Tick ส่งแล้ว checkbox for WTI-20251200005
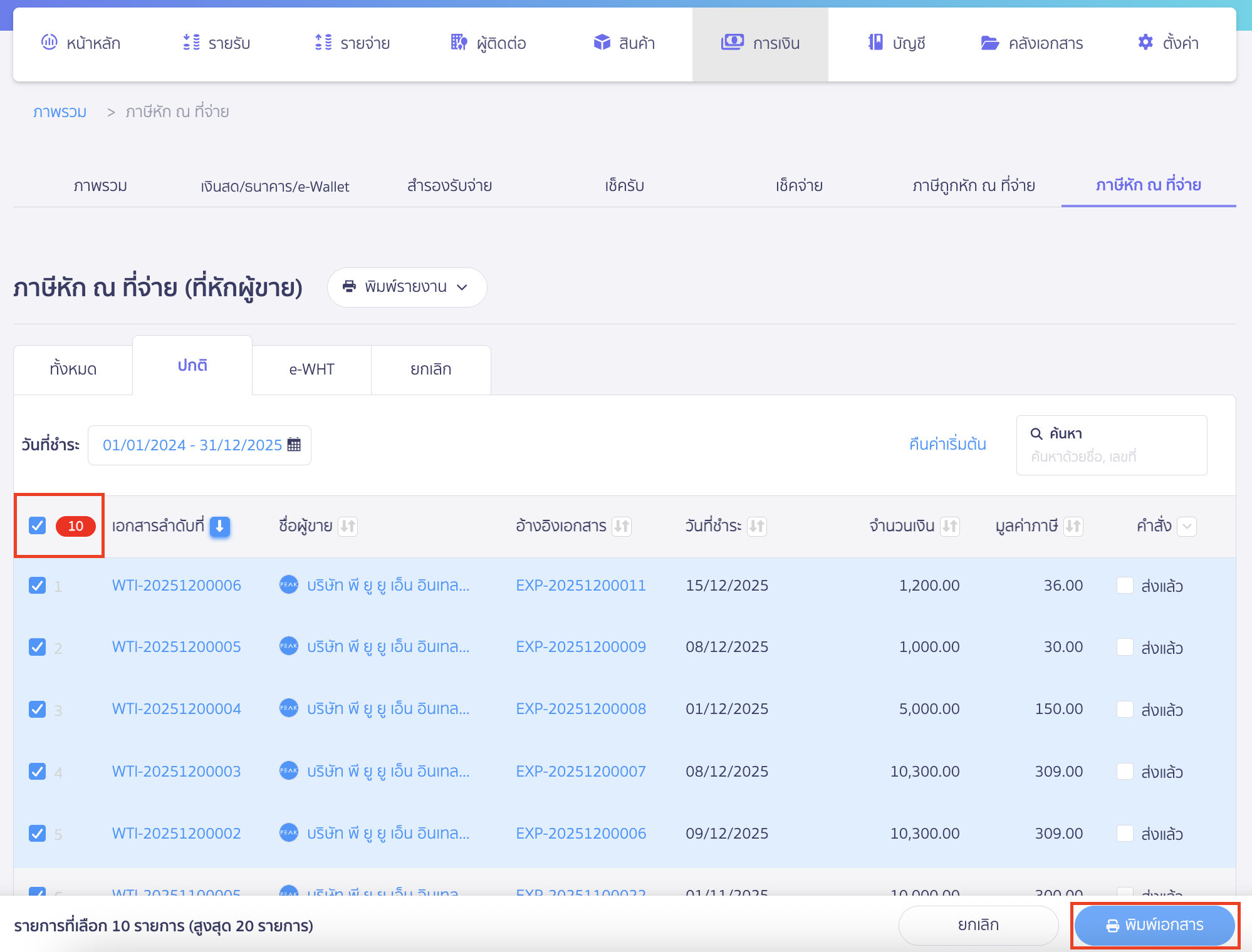This screenshot has width=1252, height=952. click(x=1125, y=647)
